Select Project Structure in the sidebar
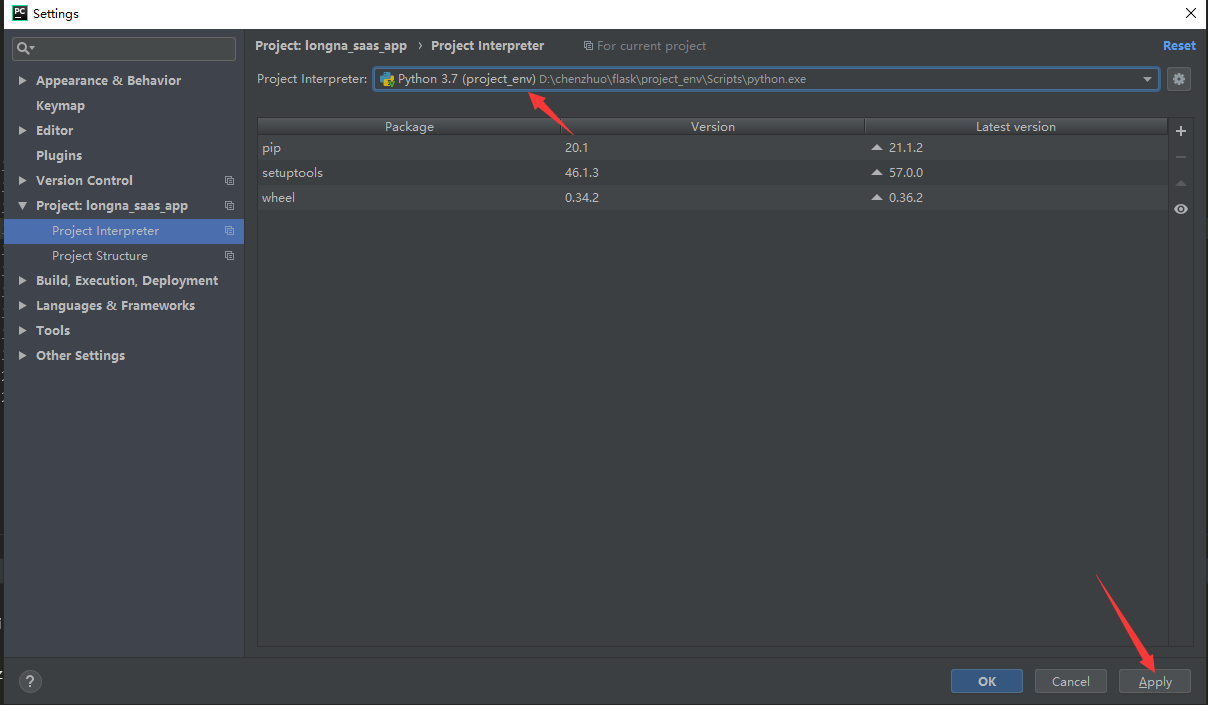Screen dimensions: 1208x705 pyautogui.click(x=100, y=256)
